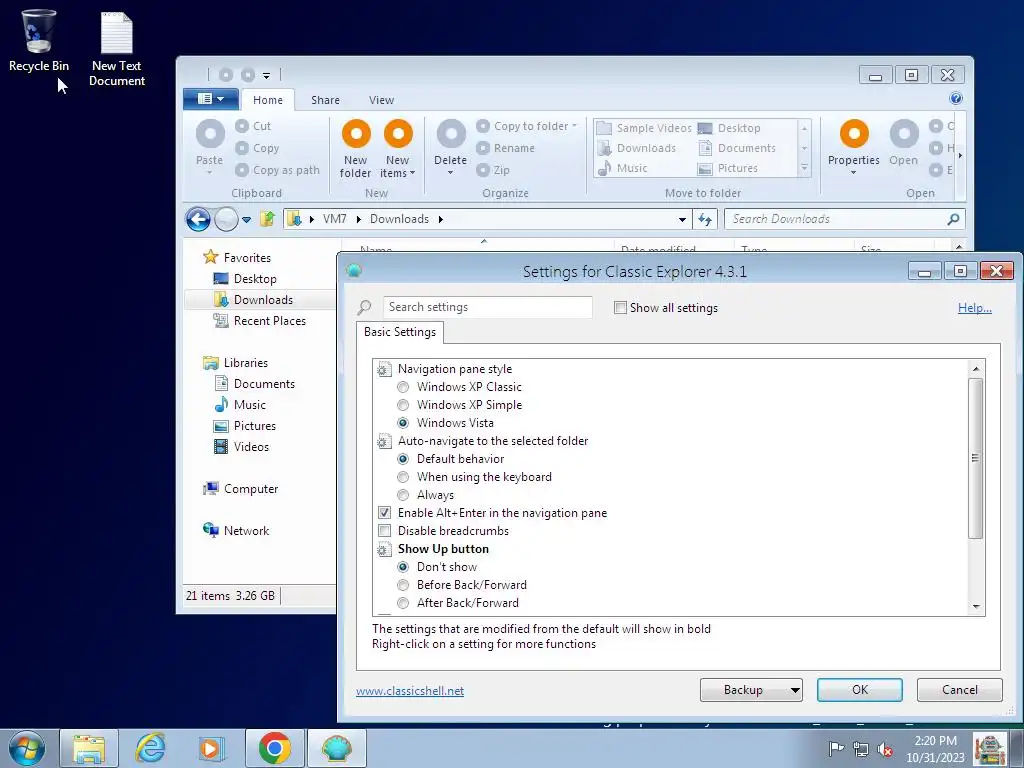Image resolution: width=1024 pixels, height=768 pixels.
Task: Click Cancel in settings dialog
Action: 959,690
